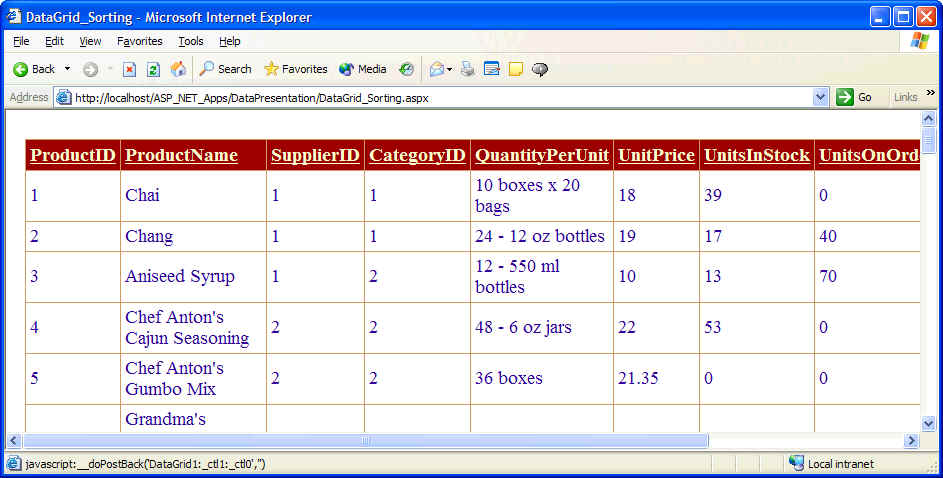Open the Tools menu
Viewport: 943px width, 478px height.
190,41
